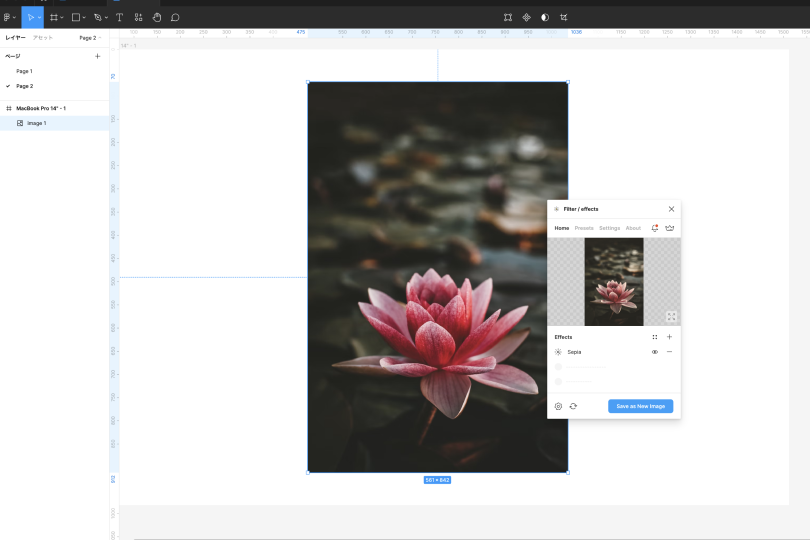This screenshot has width=810, height=540.
Task: Select the Text tool
Action: (119, 18)
